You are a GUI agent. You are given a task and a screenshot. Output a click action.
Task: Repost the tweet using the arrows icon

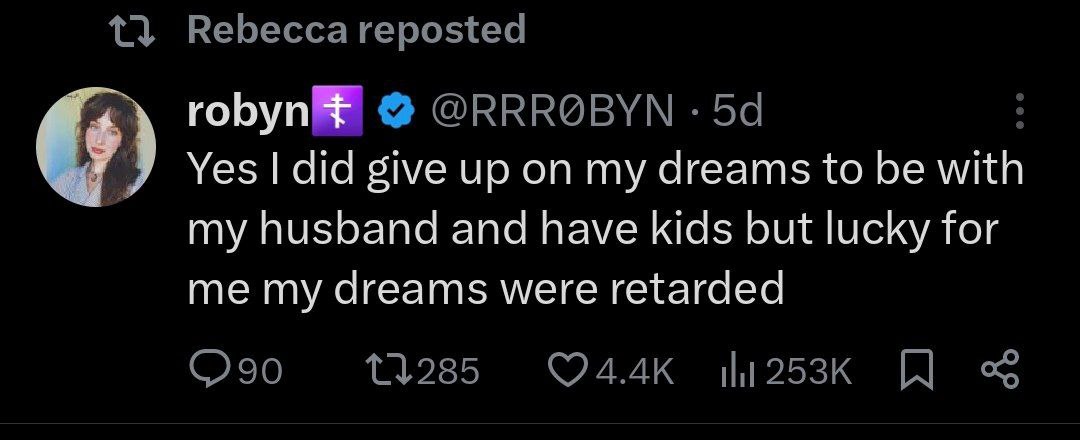(x=385, y=371)
